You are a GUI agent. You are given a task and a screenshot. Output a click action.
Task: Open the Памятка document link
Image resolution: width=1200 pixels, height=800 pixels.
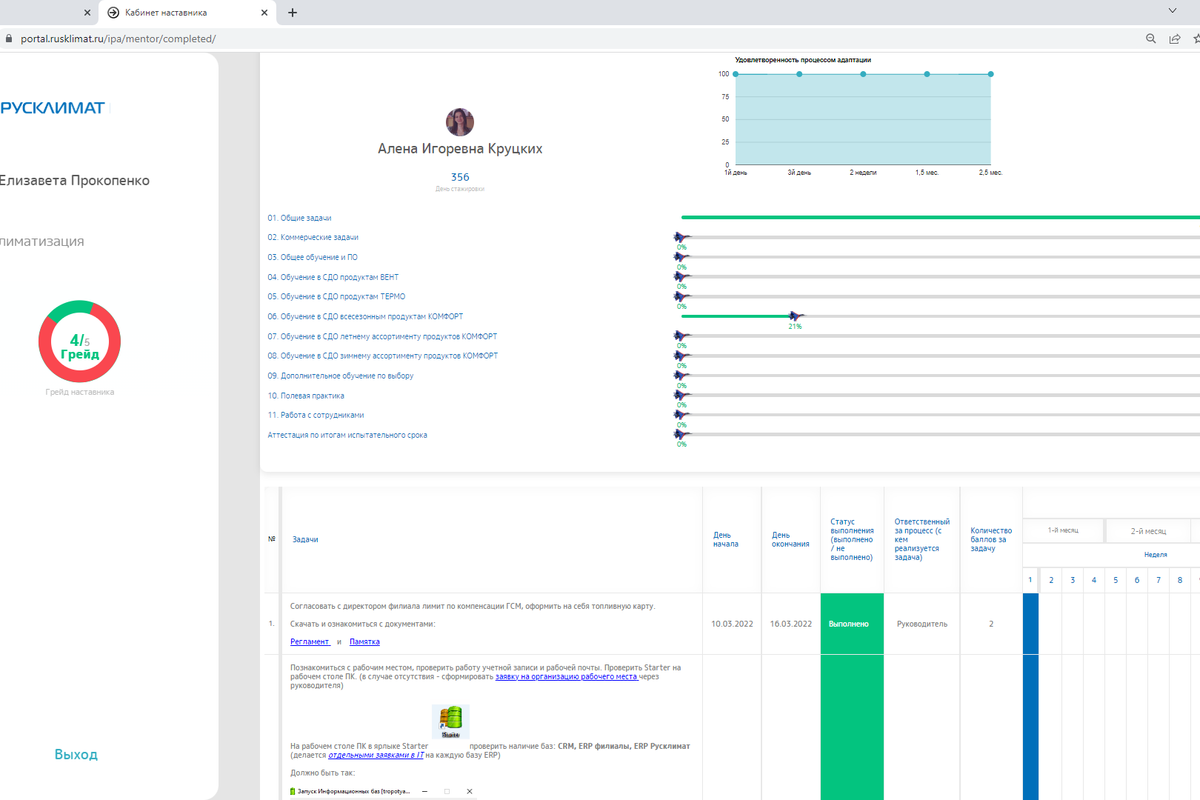(x=364, y=642)
